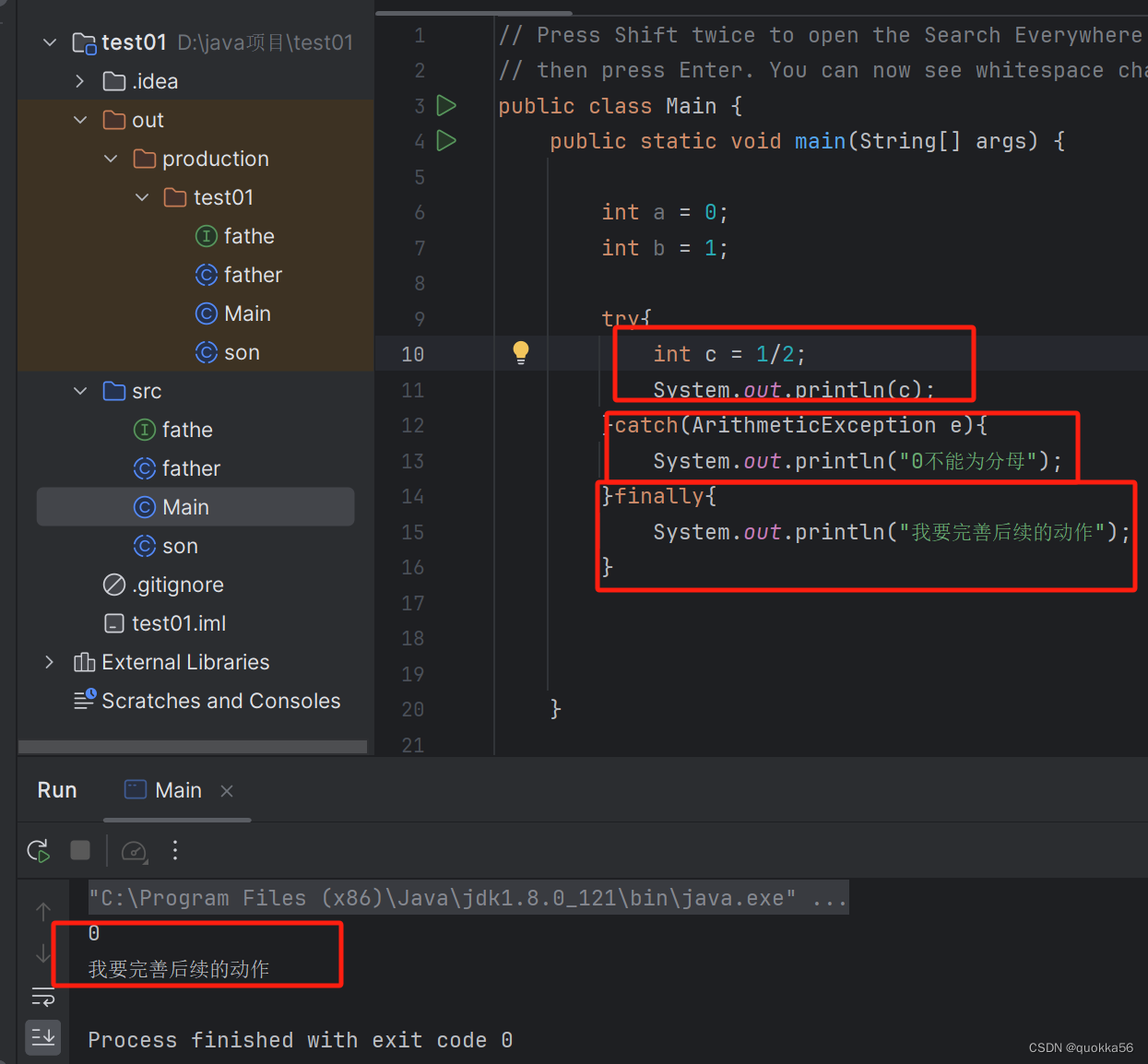Screen dimensions: 1148x1064
Task: Click line number 15 in the gutter
Action: click(413, 532)
